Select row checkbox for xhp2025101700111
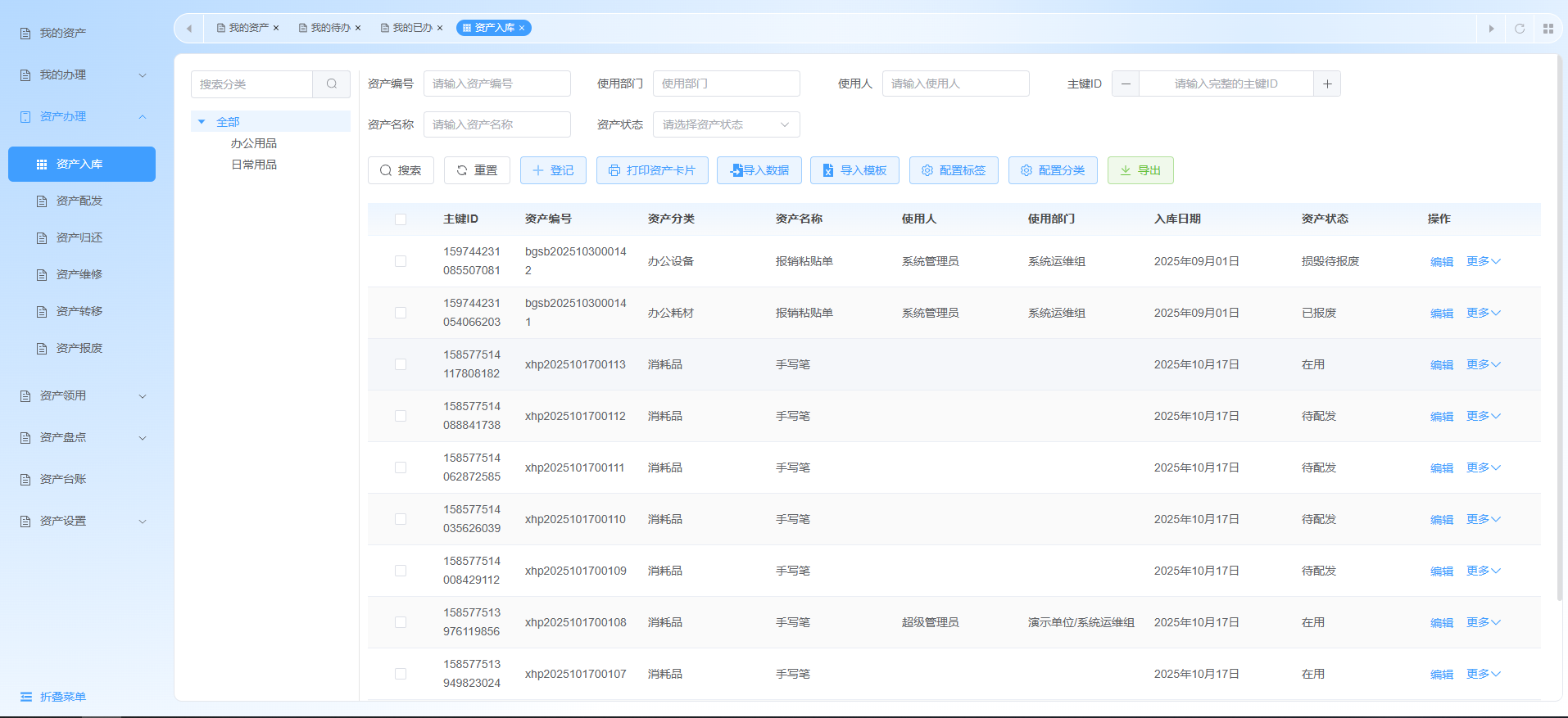Image resolution: width=1568 pixels, height=718 pixels. click(401, 467)
